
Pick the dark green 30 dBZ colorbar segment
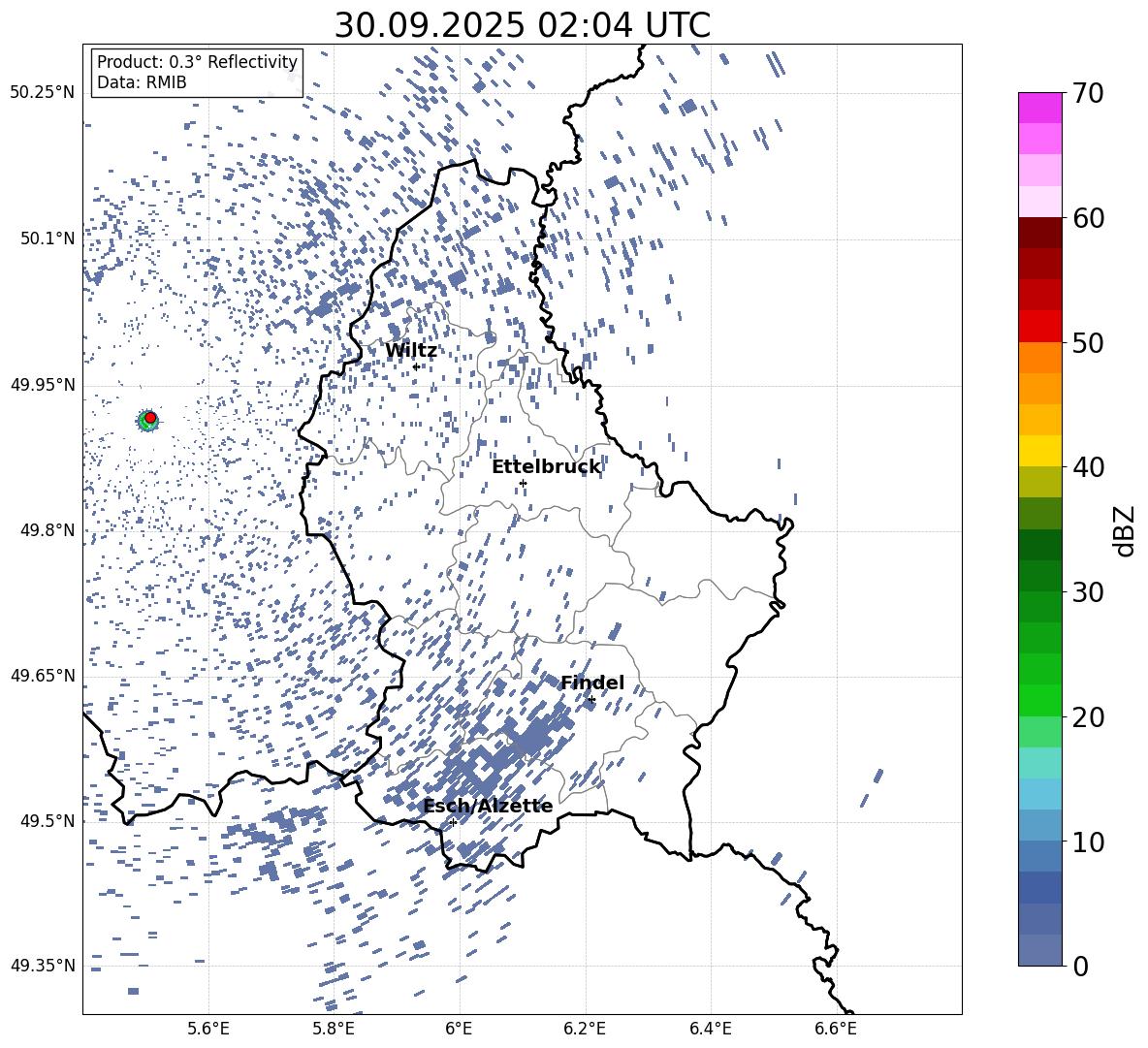[1040, 576]
